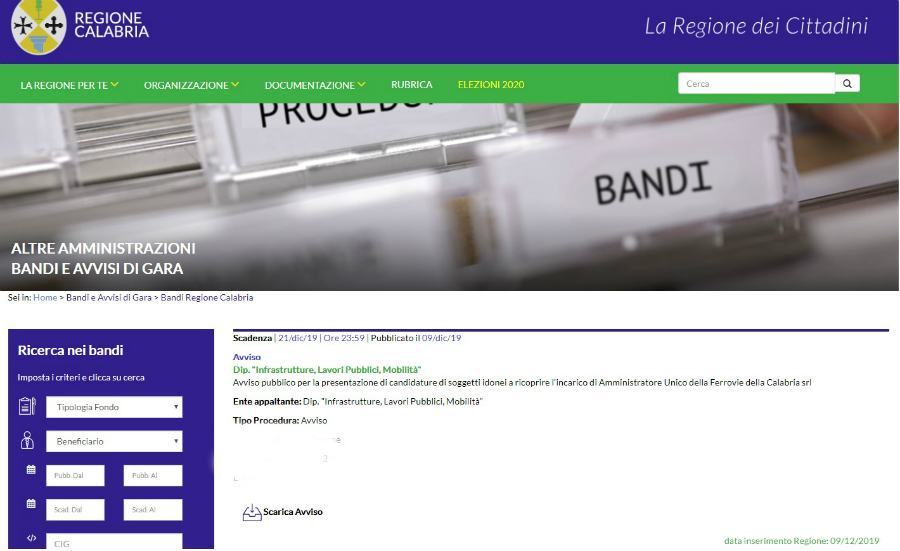Follow the Home breadcrumb link
The width and height of the screenshot is (900, 551).
pos(45,297)
